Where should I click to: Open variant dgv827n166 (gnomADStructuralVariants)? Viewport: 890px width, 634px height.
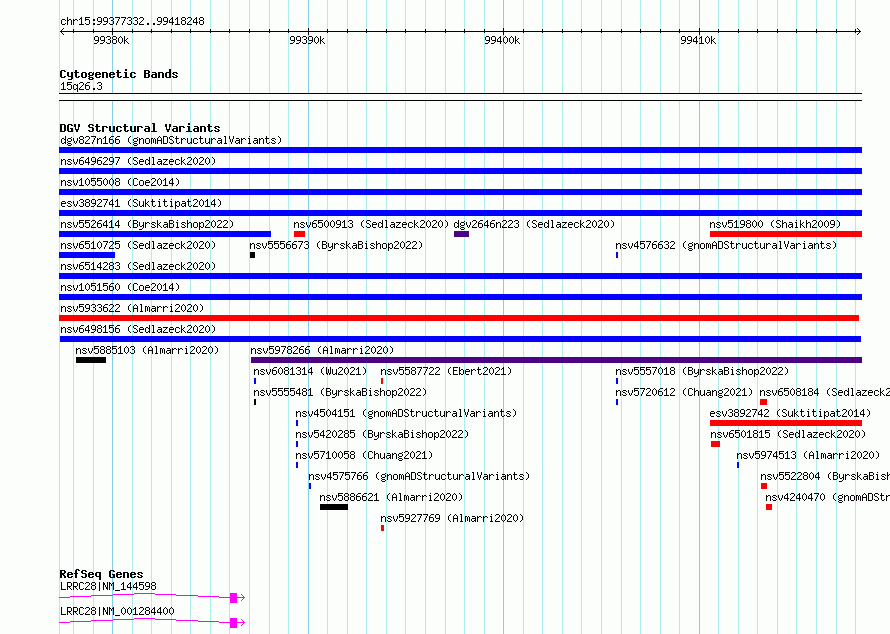click(x=171, y=140)
